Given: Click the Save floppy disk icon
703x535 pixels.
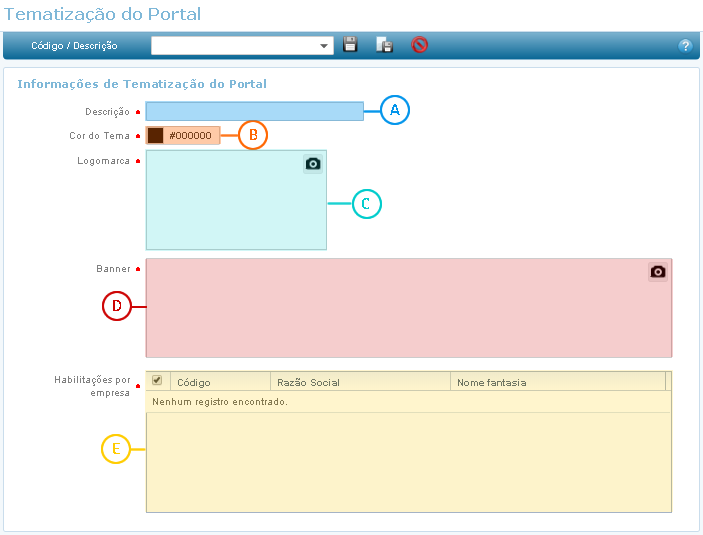Looking at the screenshot, I should [x=350, y=45].
